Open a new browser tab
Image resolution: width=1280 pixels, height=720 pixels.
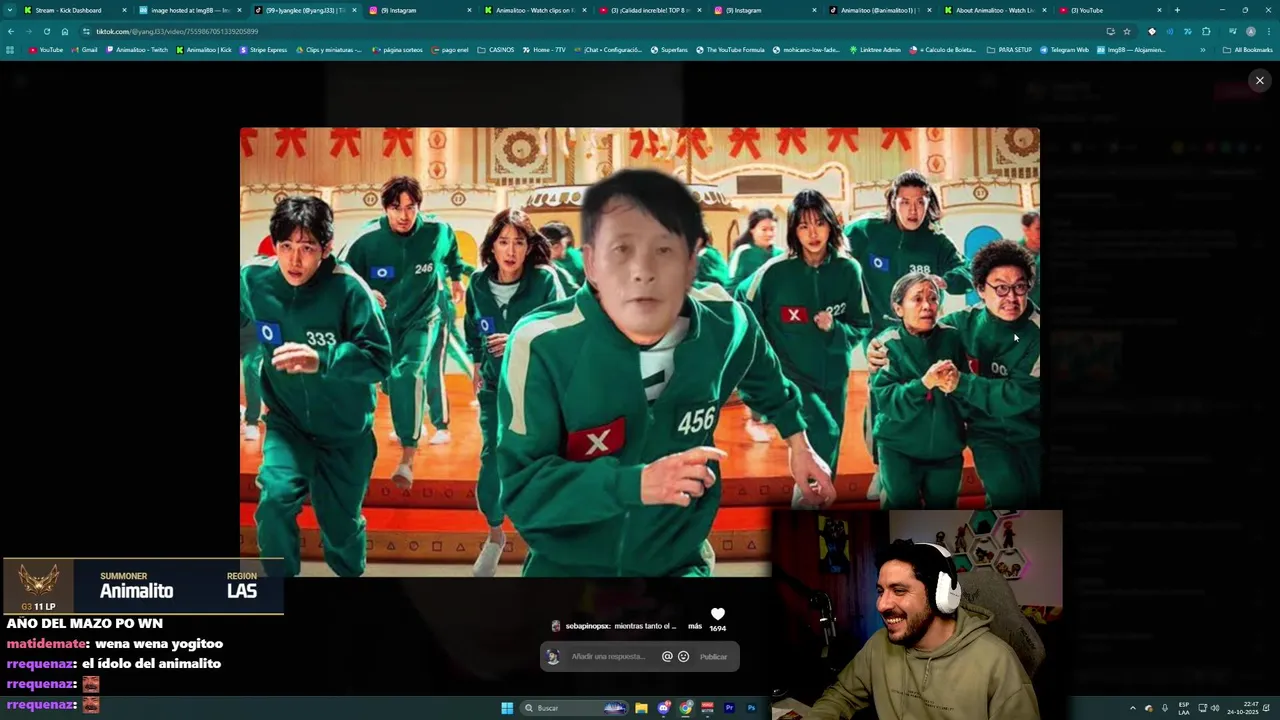1177,10
